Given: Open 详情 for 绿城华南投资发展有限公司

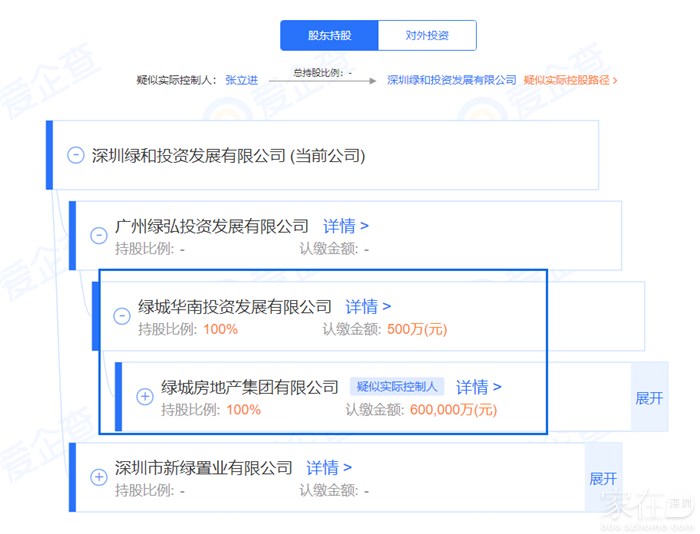Looking at the screenshot, I should [368, 306].
